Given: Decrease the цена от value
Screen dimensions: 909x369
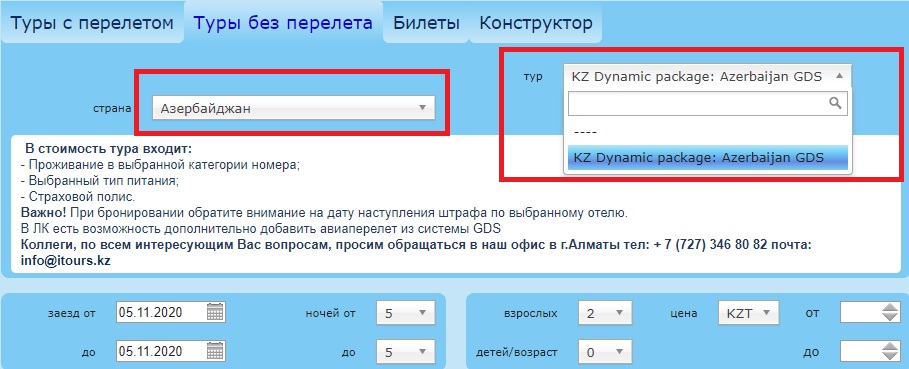Looking at the screenshot, I should click(890, 318).
